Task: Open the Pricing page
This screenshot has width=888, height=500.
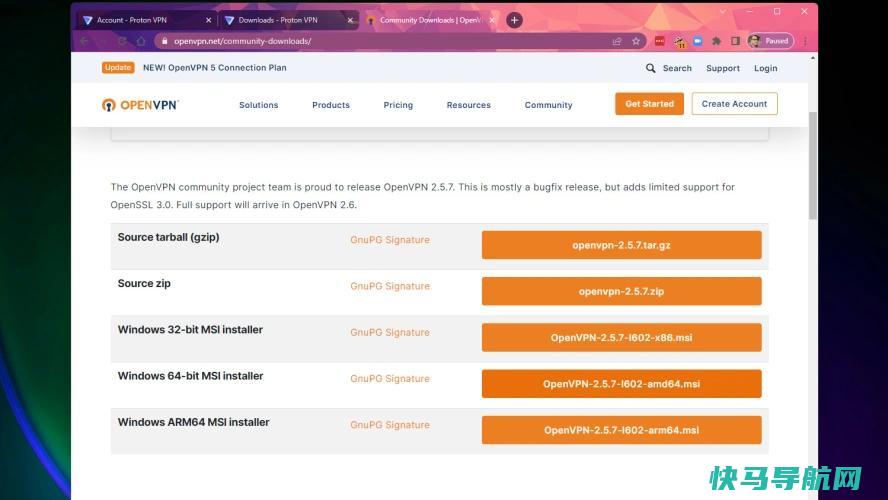Action: coord(398,105)
